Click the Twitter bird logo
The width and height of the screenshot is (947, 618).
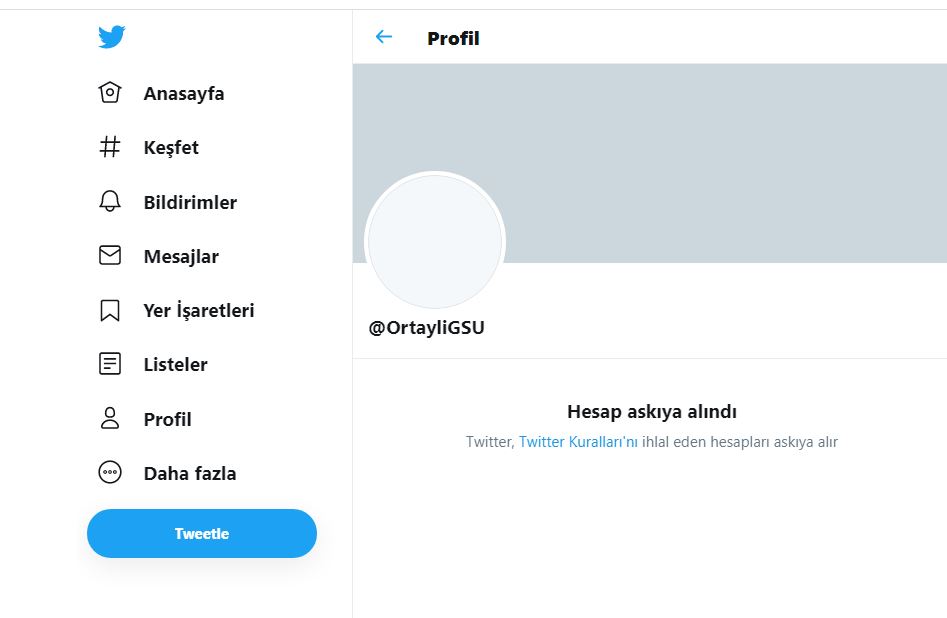click(111, 37)
